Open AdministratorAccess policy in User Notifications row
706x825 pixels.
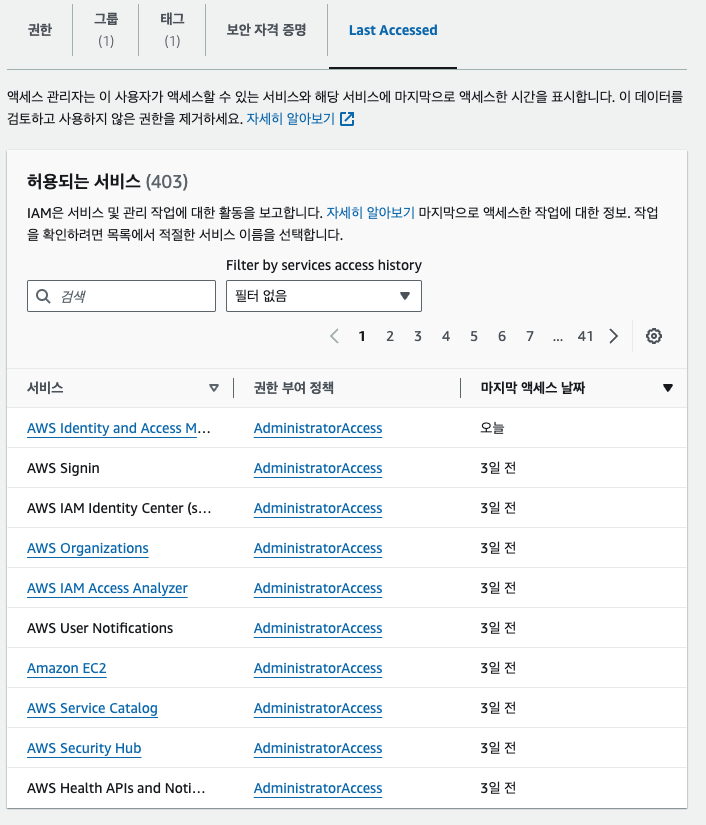[318, 628]
